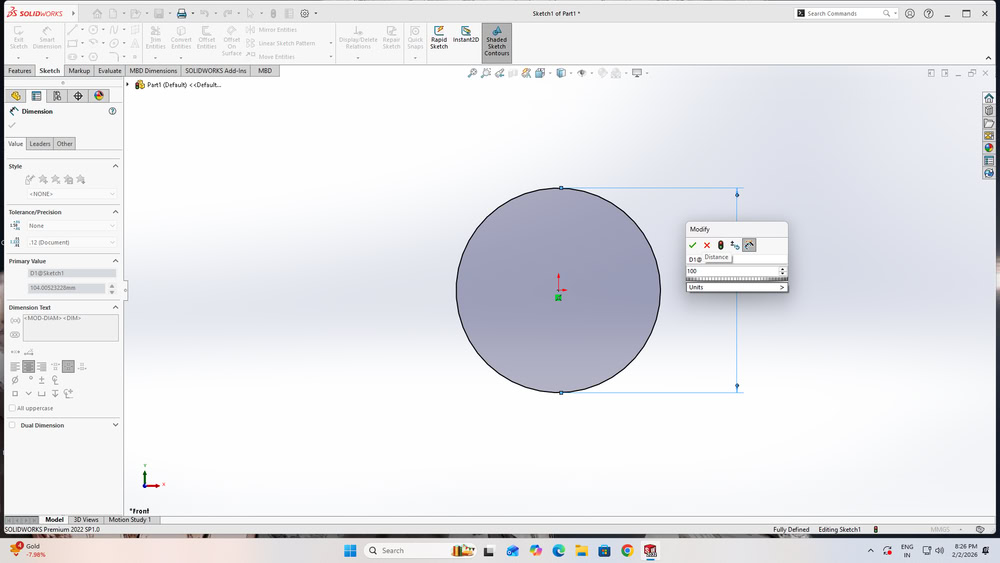Open the FeatureManager Design Tree tab icon
1000x563 pixels.
[x=15, y=96]
